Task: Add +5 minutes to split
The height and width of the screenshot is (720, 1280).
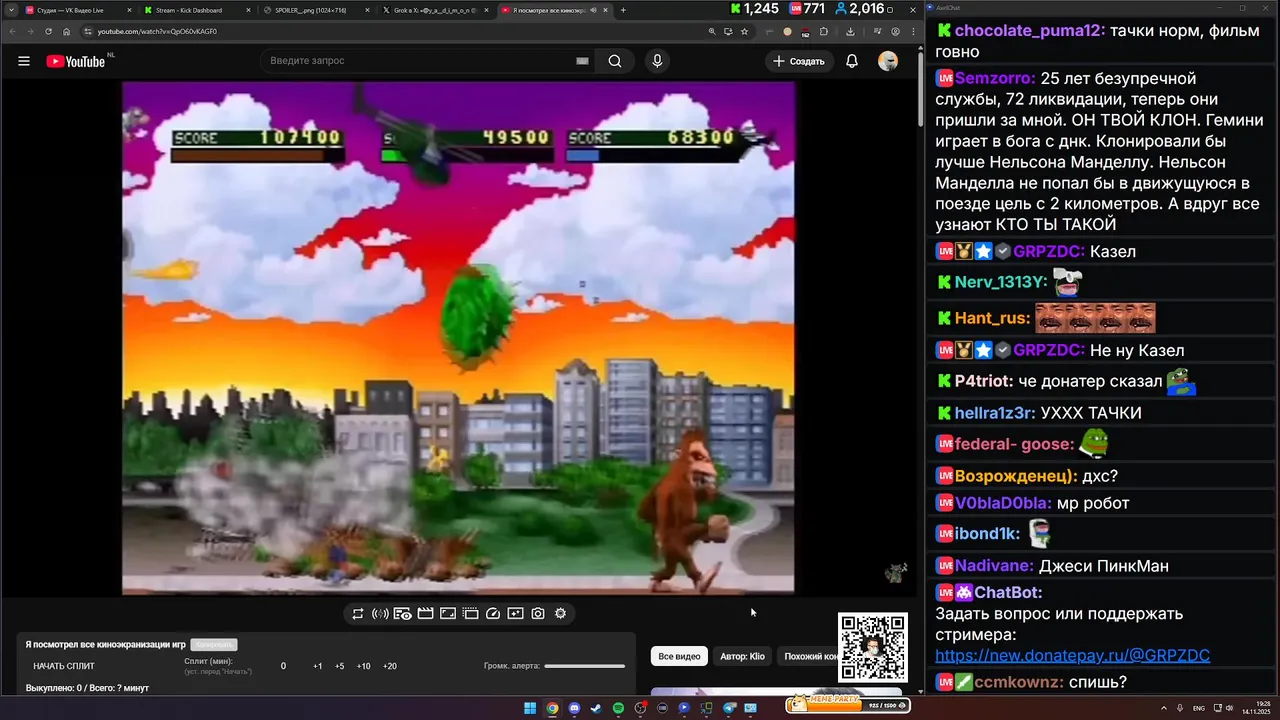Action: pos(340,666)
